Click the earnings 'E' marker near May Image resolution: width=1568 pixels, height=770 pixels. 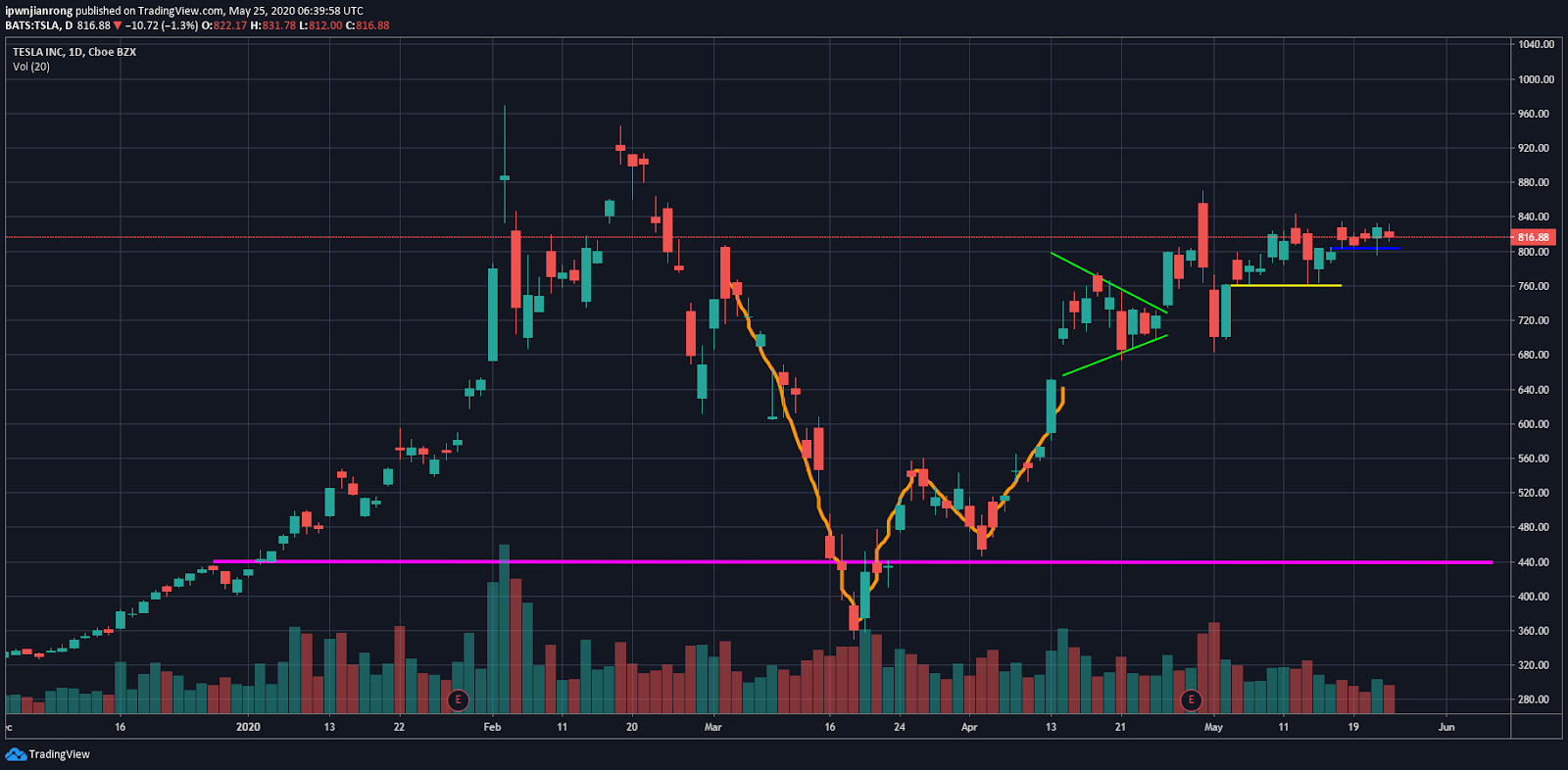click(1191, 699)
